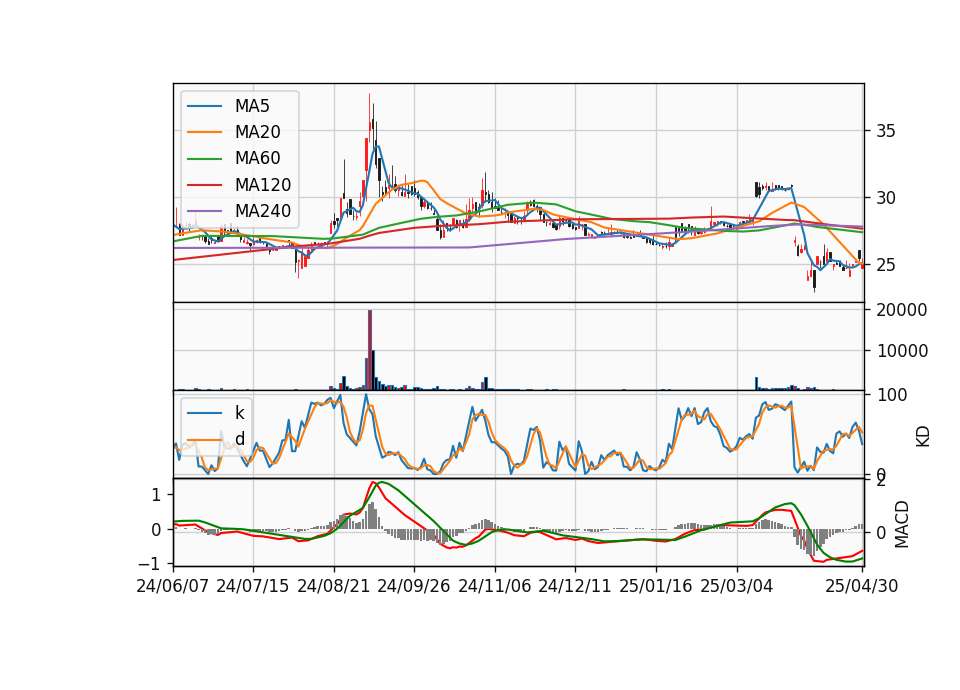Click the 25/04/30 date tick label
The width and height of the screenshot is (960, 690).
[x=862, y=587]
